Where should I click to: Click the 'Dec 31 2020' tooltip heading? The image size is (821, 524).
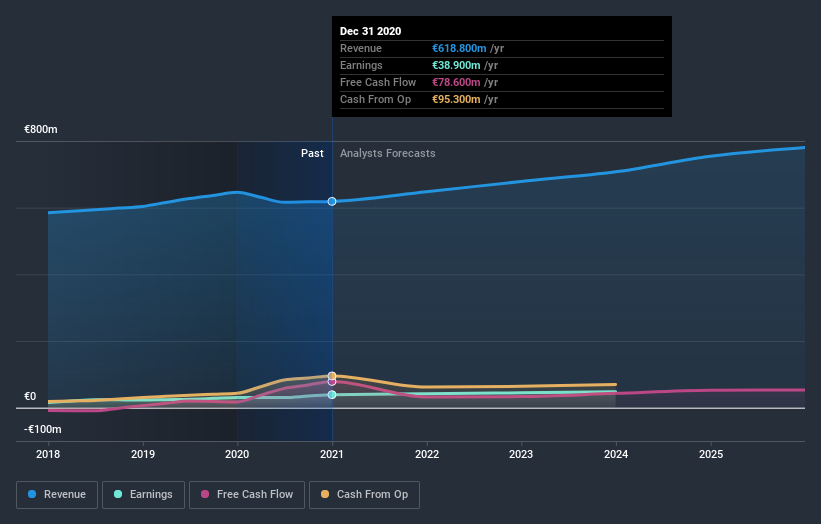tap(370, 31)
